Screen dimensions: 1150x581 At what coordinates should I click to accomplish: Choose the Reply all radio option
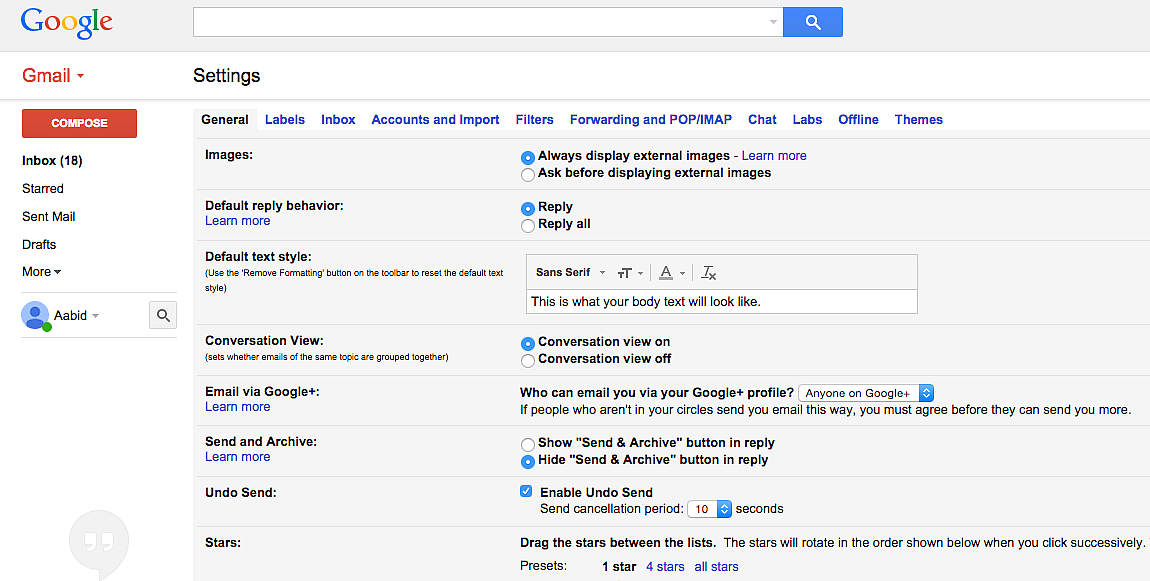(x=527, y=226)
